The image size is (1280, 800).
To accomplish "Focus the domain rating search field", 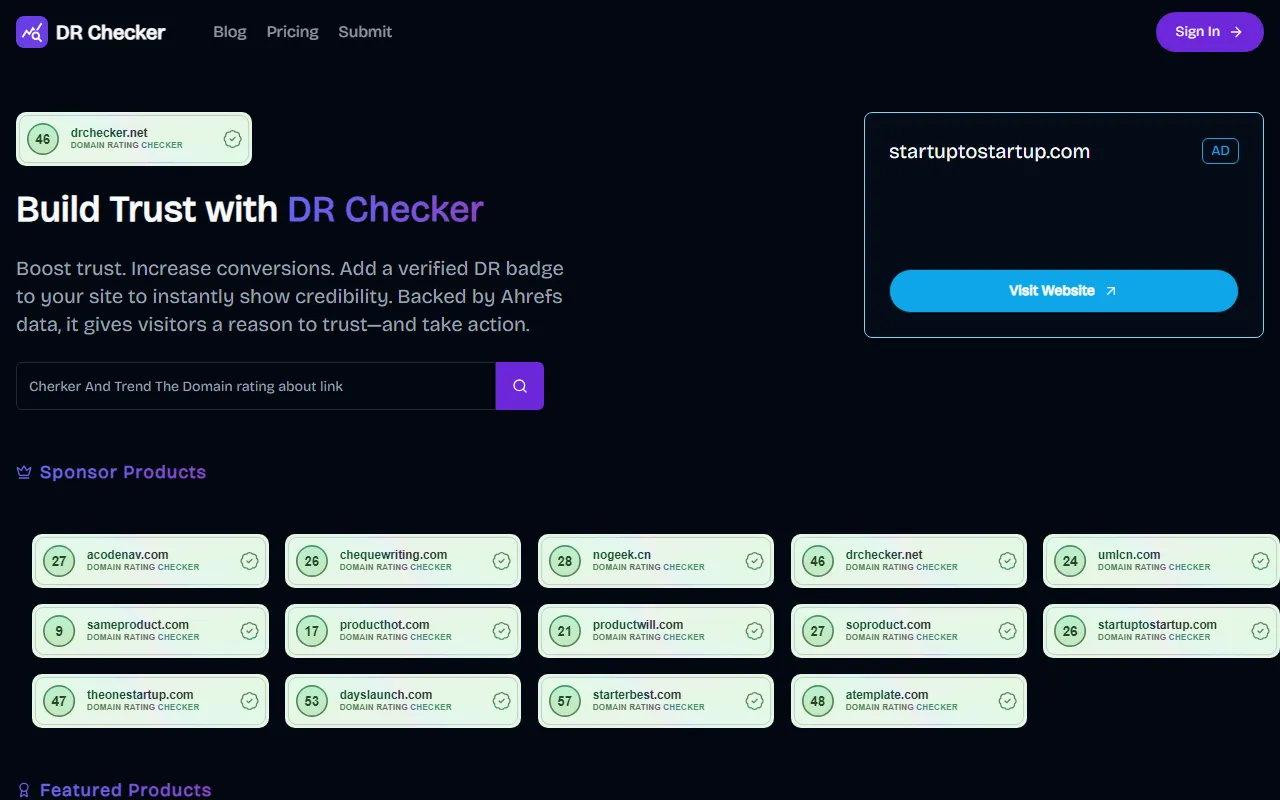I will click(x=256, y=386).
